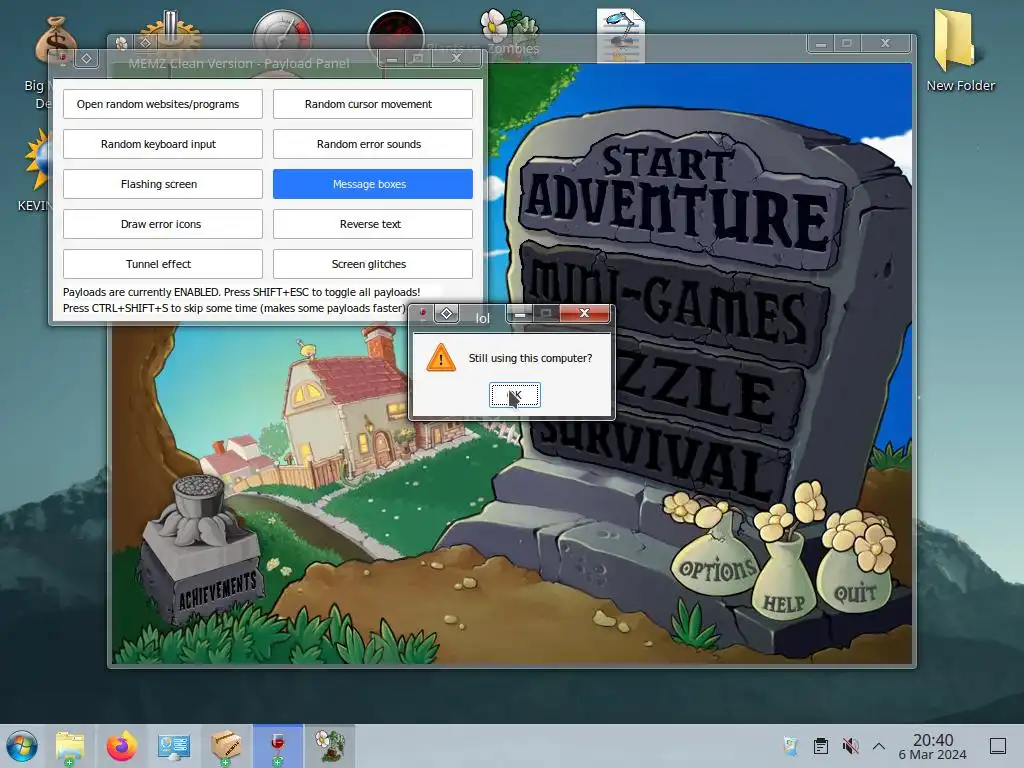Open the cardboard box package icon in taskbar

point(226,746)
